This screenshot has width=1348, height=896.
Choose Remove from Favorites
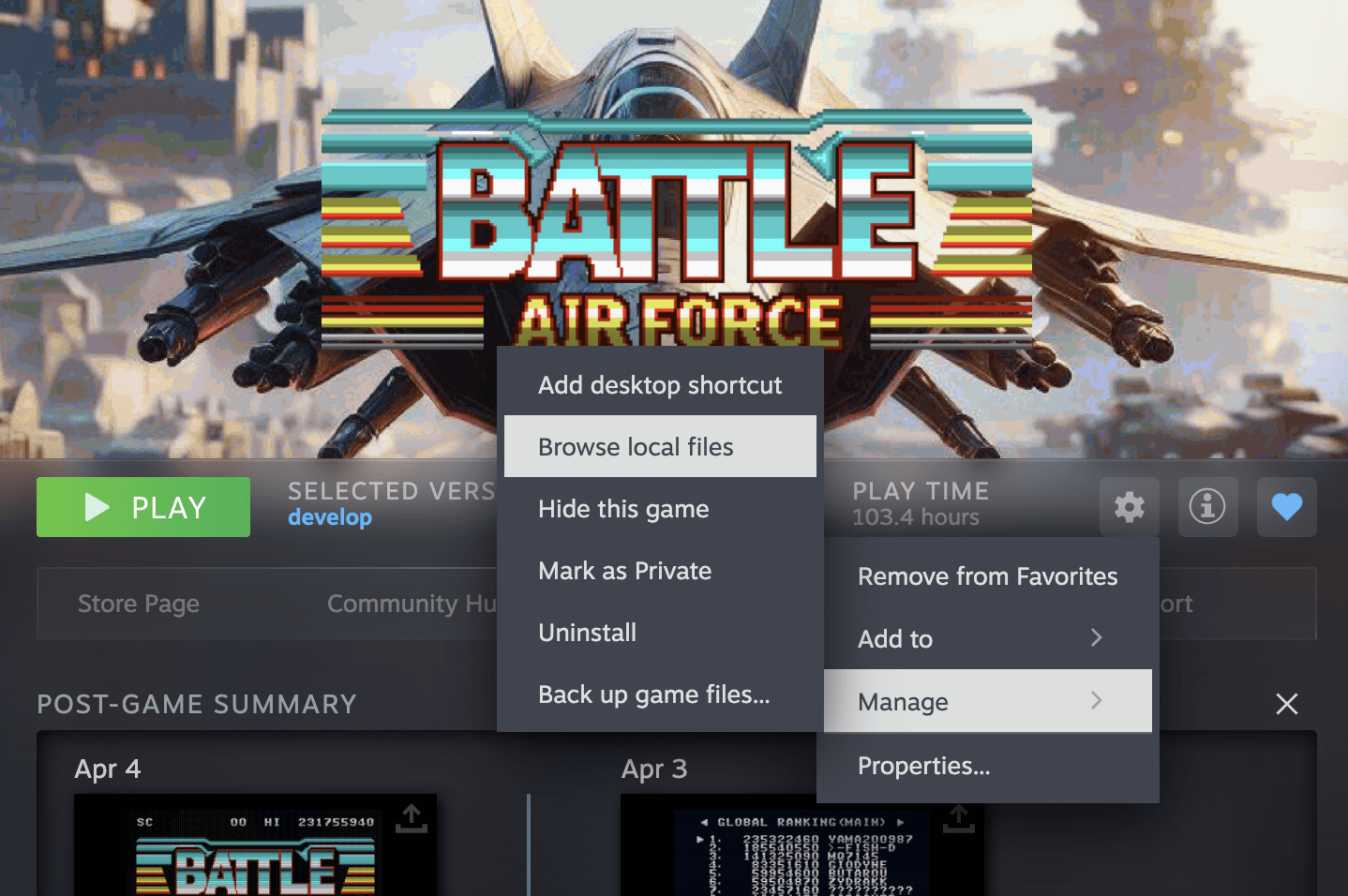[x=988, y=575]
